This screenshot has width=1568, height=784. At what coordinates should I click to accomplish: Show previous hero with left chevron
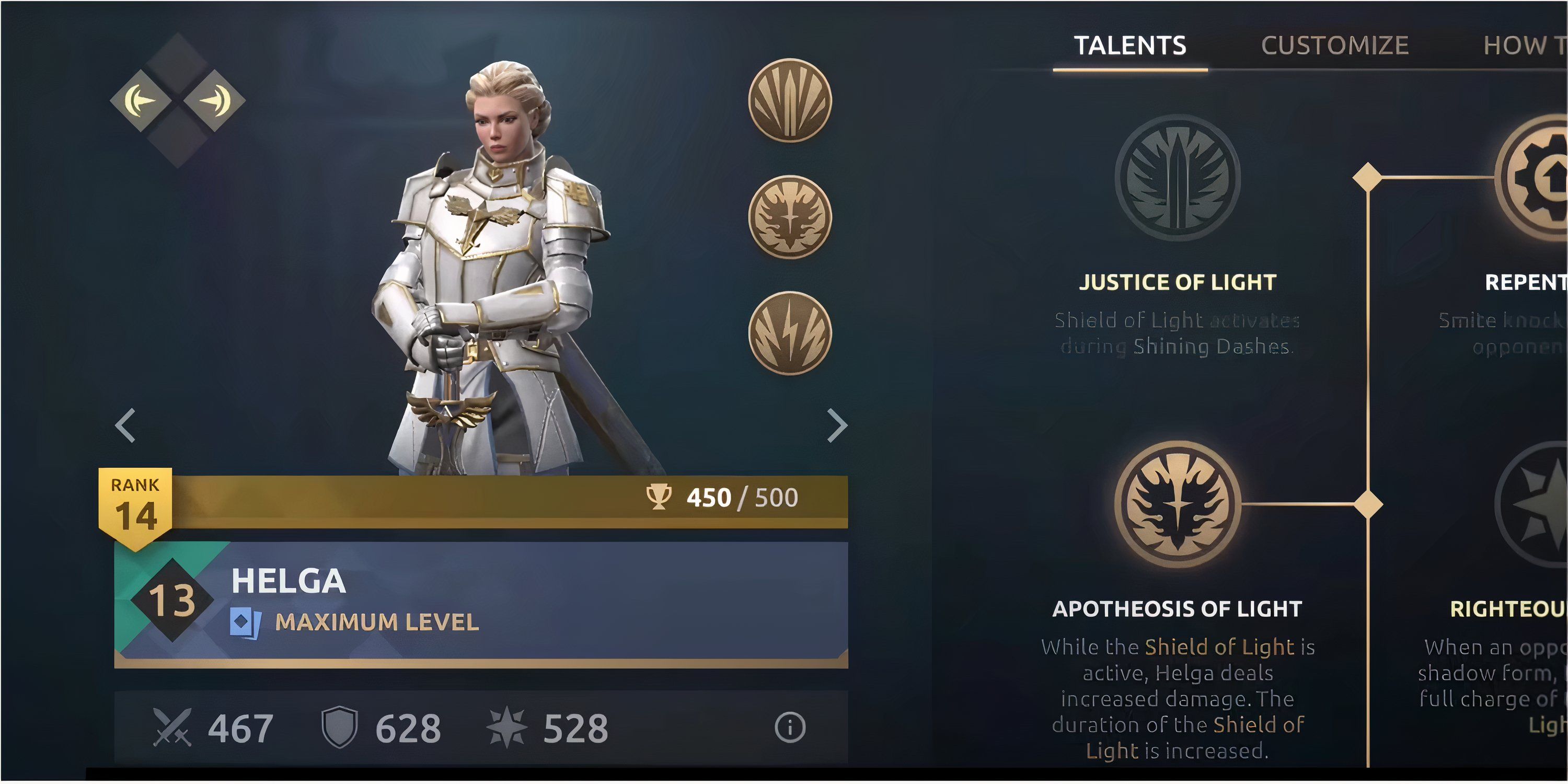click(125, 425)
